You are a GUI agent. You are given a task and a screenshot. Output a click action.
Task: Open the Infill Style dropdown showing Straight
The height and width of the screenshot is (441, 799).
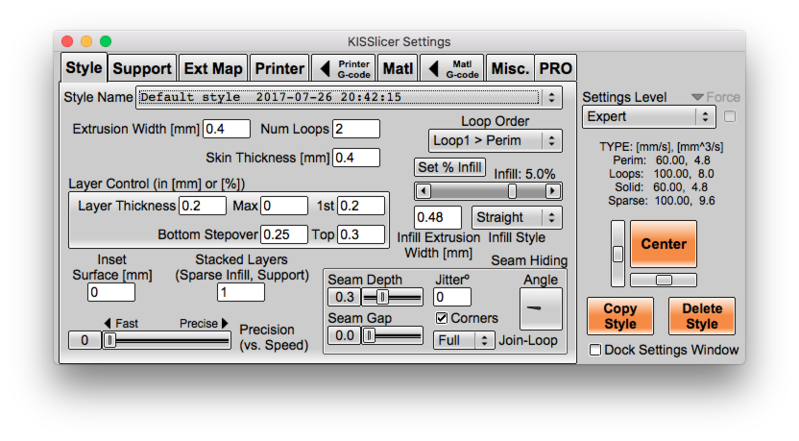tap(517, 218)
